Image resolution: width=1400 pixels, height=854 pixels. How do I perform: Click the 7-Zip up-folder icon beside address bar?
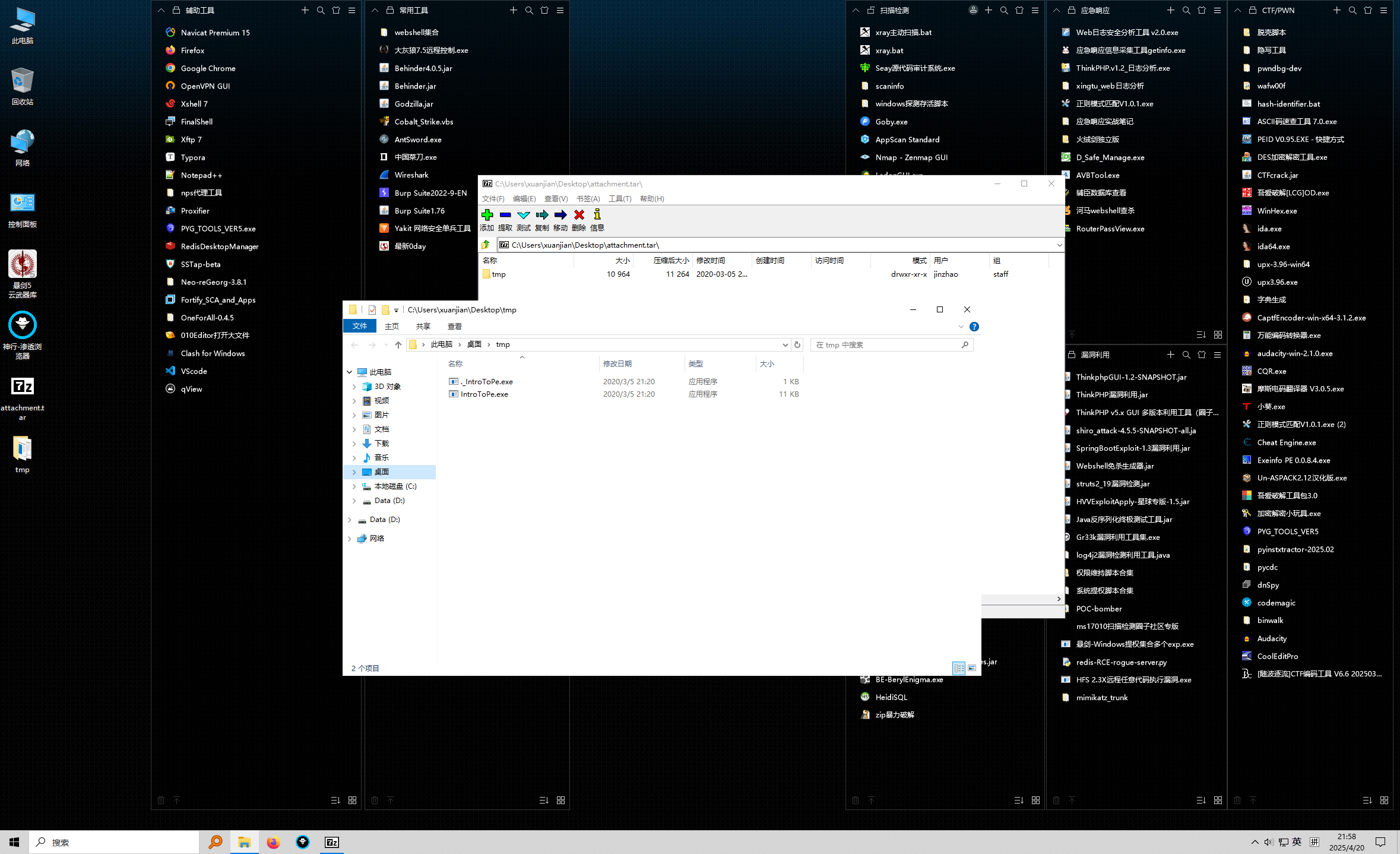click(x=486, y=245)
